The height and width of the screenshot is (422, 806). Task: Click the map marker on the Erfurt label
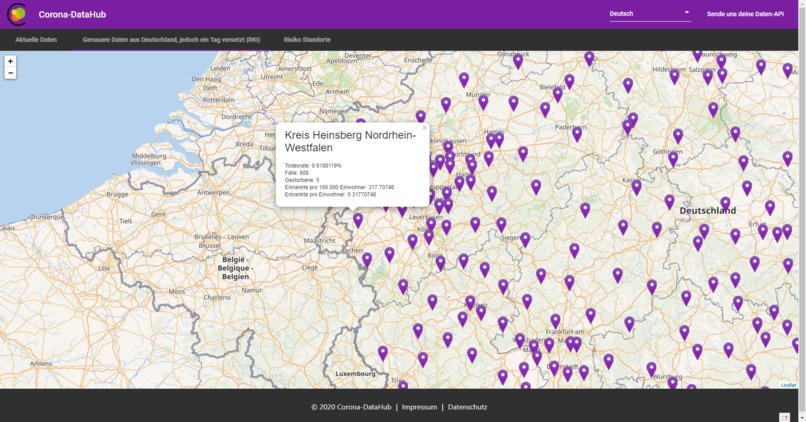tap(763, 231)
